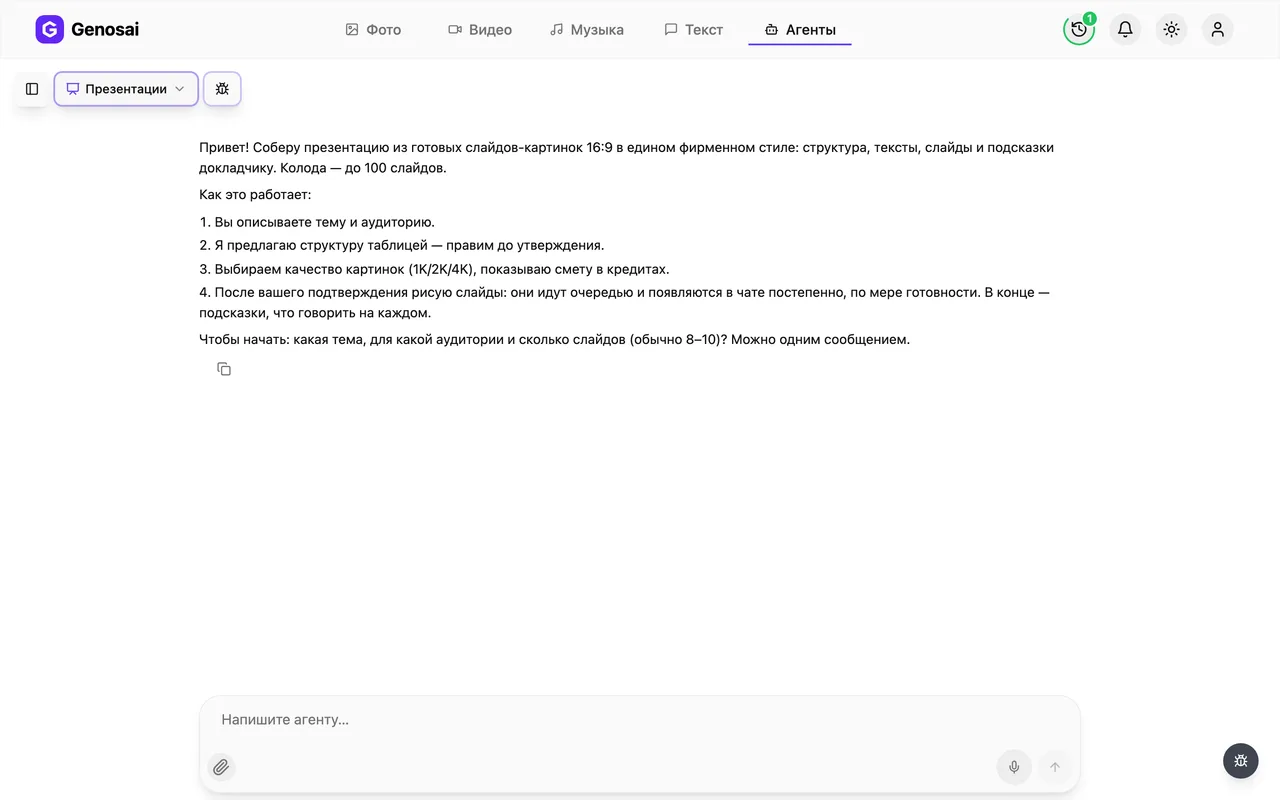This screenshot has width=1280, height=800.
Task: Copy the agent's greeting message
Action: click(224, 369)
